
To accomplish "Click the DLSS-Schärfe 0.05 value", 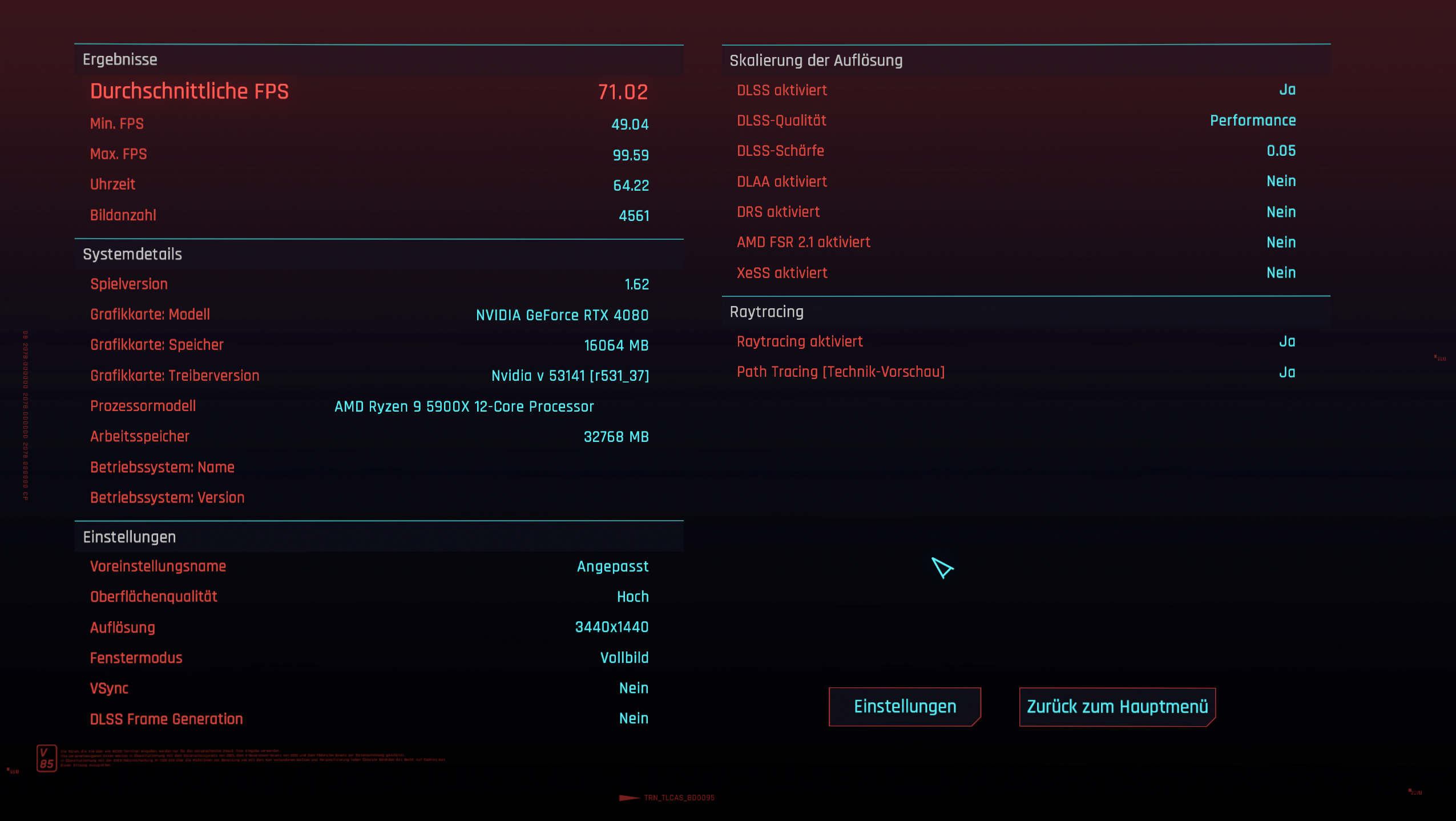I will [1281, 151].
